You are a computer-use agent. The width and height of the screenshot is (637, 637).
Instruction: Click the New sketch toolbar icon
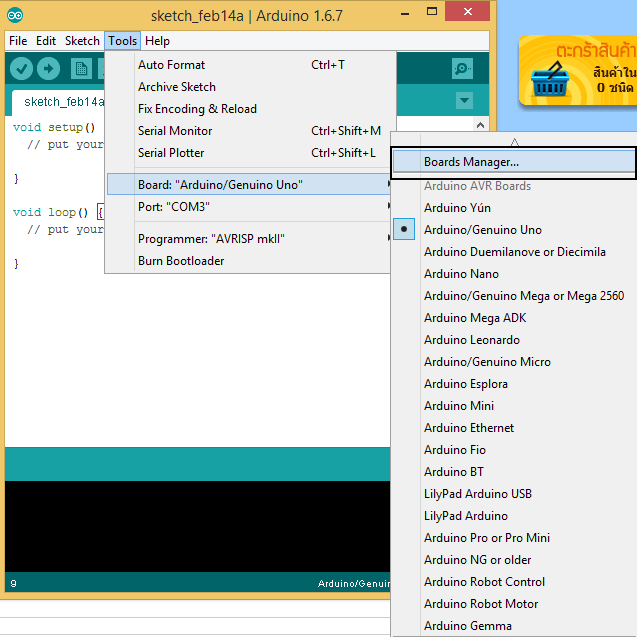81,69
